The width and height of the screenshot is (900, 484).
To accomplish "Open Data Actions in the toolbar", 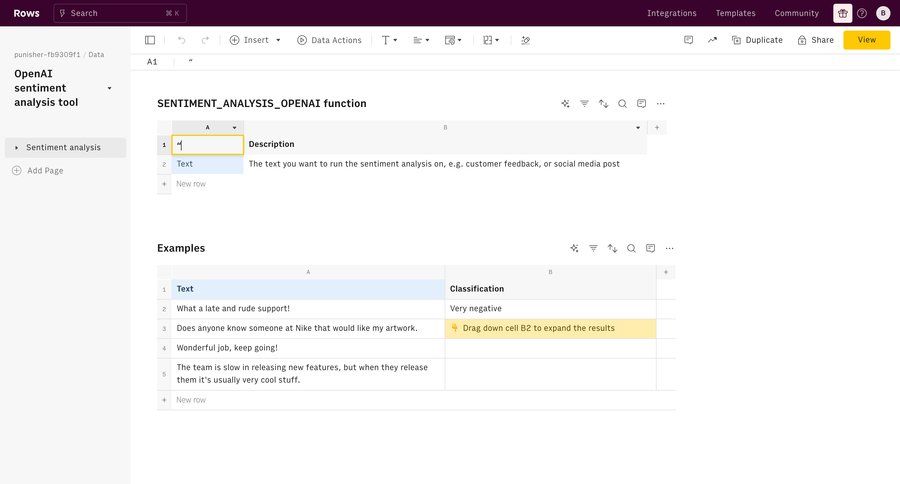I will tap(329, 40).
